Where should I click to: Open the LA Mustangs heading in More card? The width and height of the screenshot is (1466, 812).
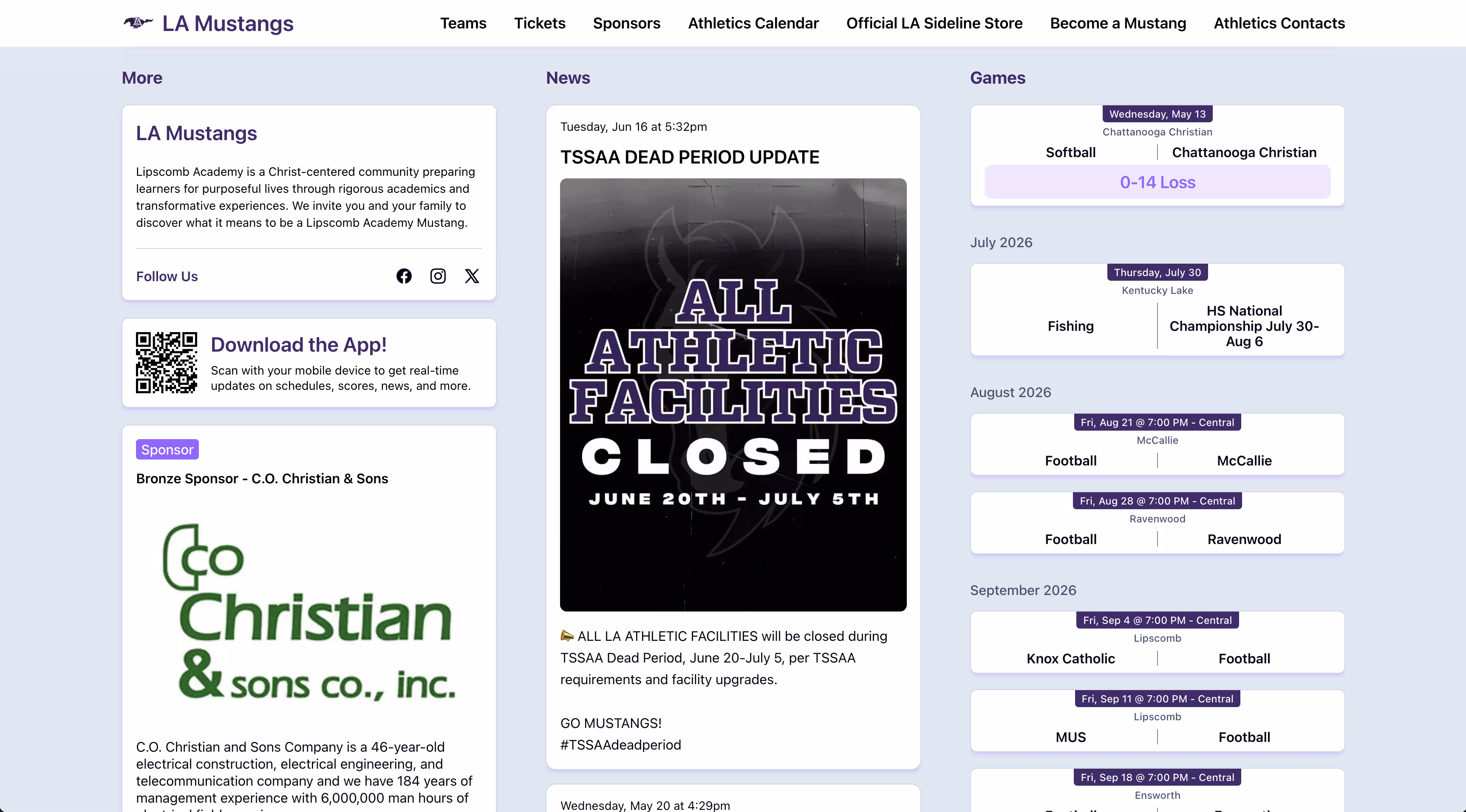[x=196, y=133]
